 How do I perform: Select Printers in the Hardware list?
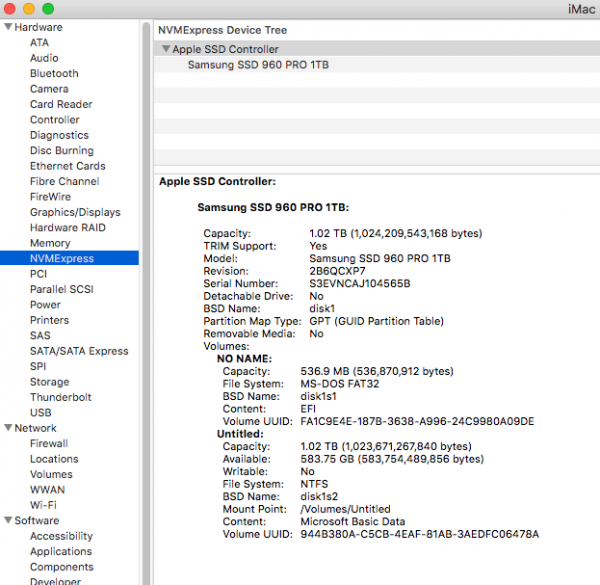[x=49, y=320]
